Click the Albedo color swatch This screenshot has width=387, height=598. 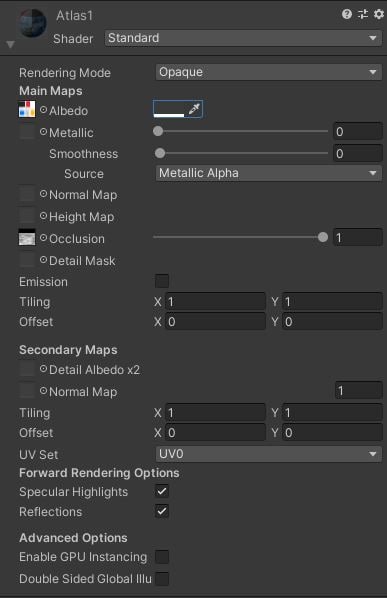pyautogui.click(x=169, y=109)
